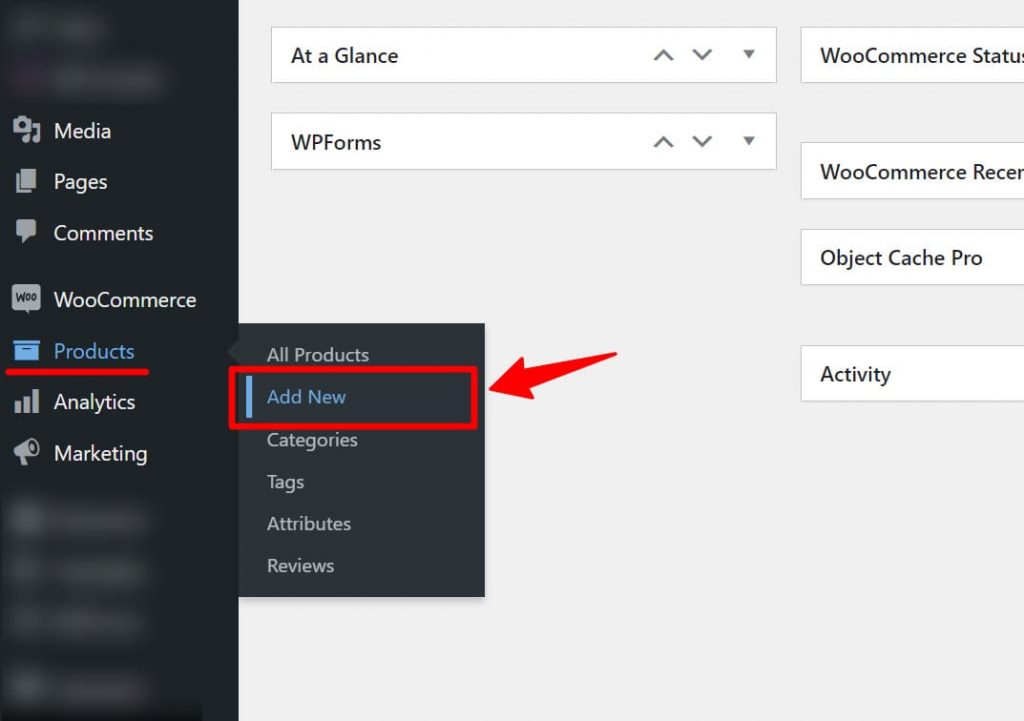Open Attributes from the Products submenu
The height and width of the screenshot is (721, 1024).
(x=309, y=524)
